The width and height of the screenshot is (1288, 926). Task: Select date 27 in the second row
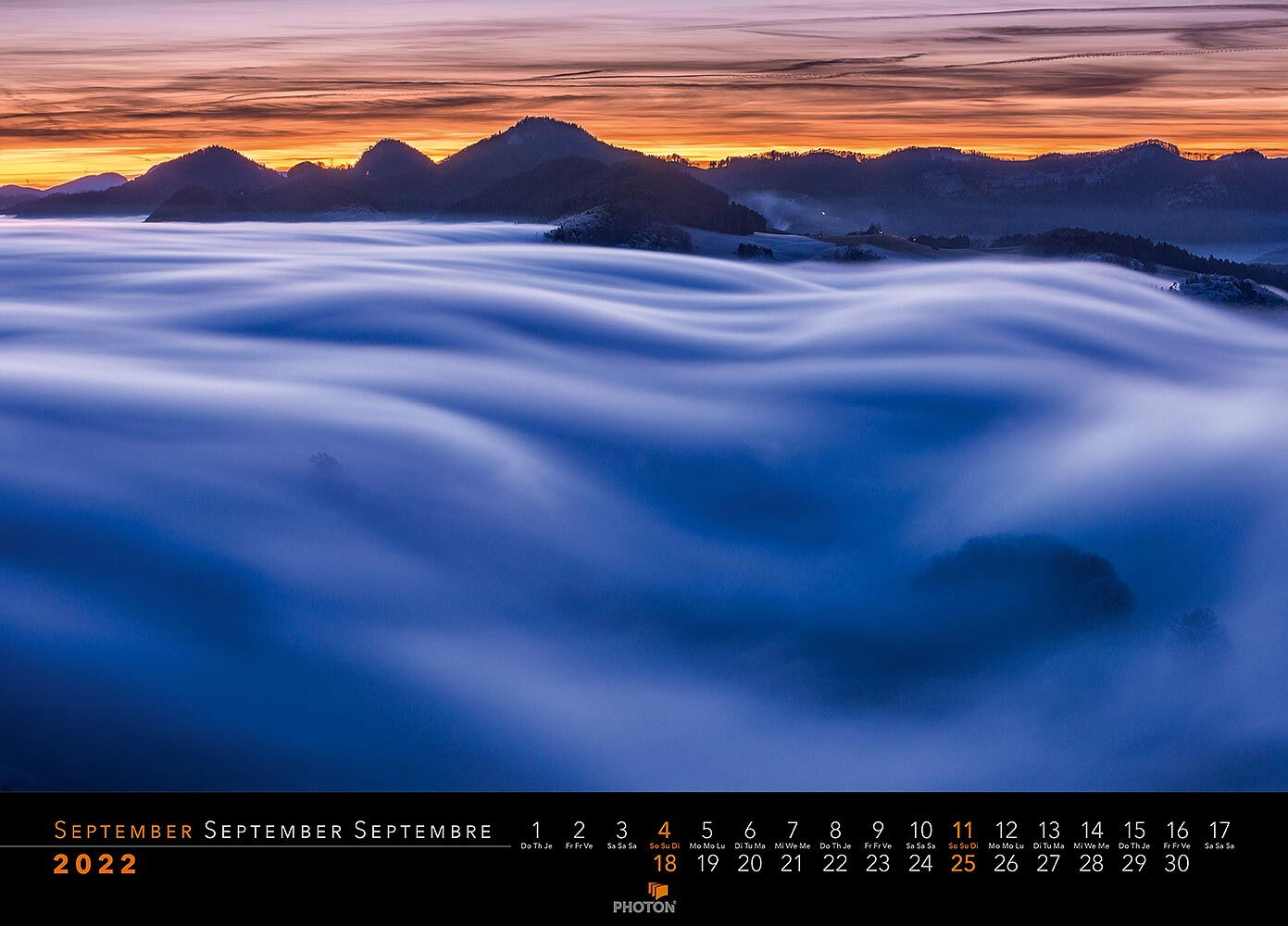pos(1048,864)
